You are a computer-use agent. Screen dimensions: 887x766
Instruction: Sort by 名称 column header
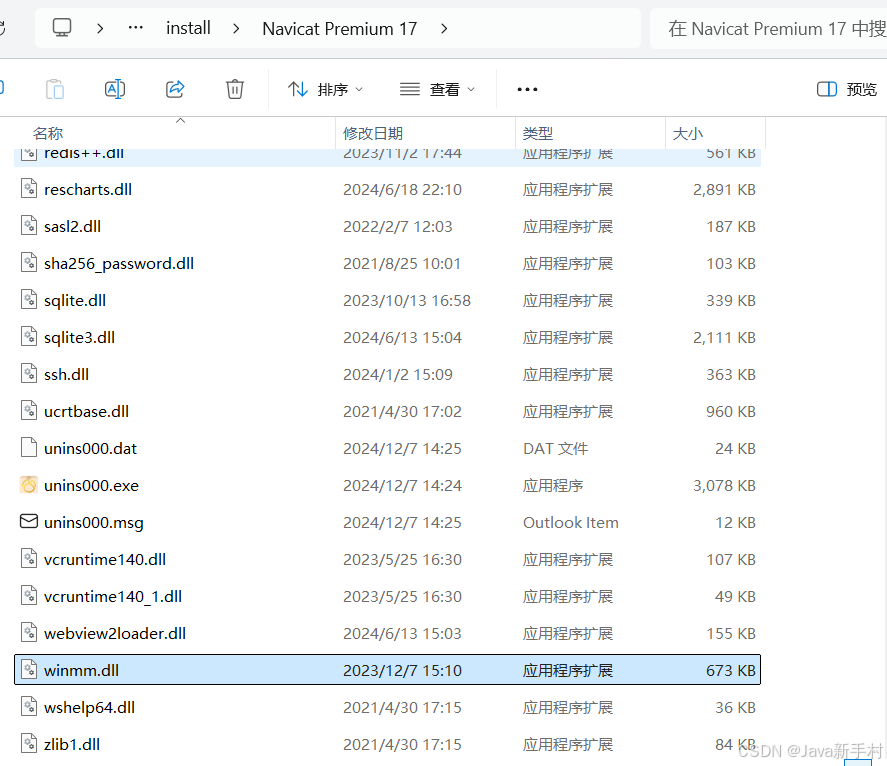click(48, 134)
